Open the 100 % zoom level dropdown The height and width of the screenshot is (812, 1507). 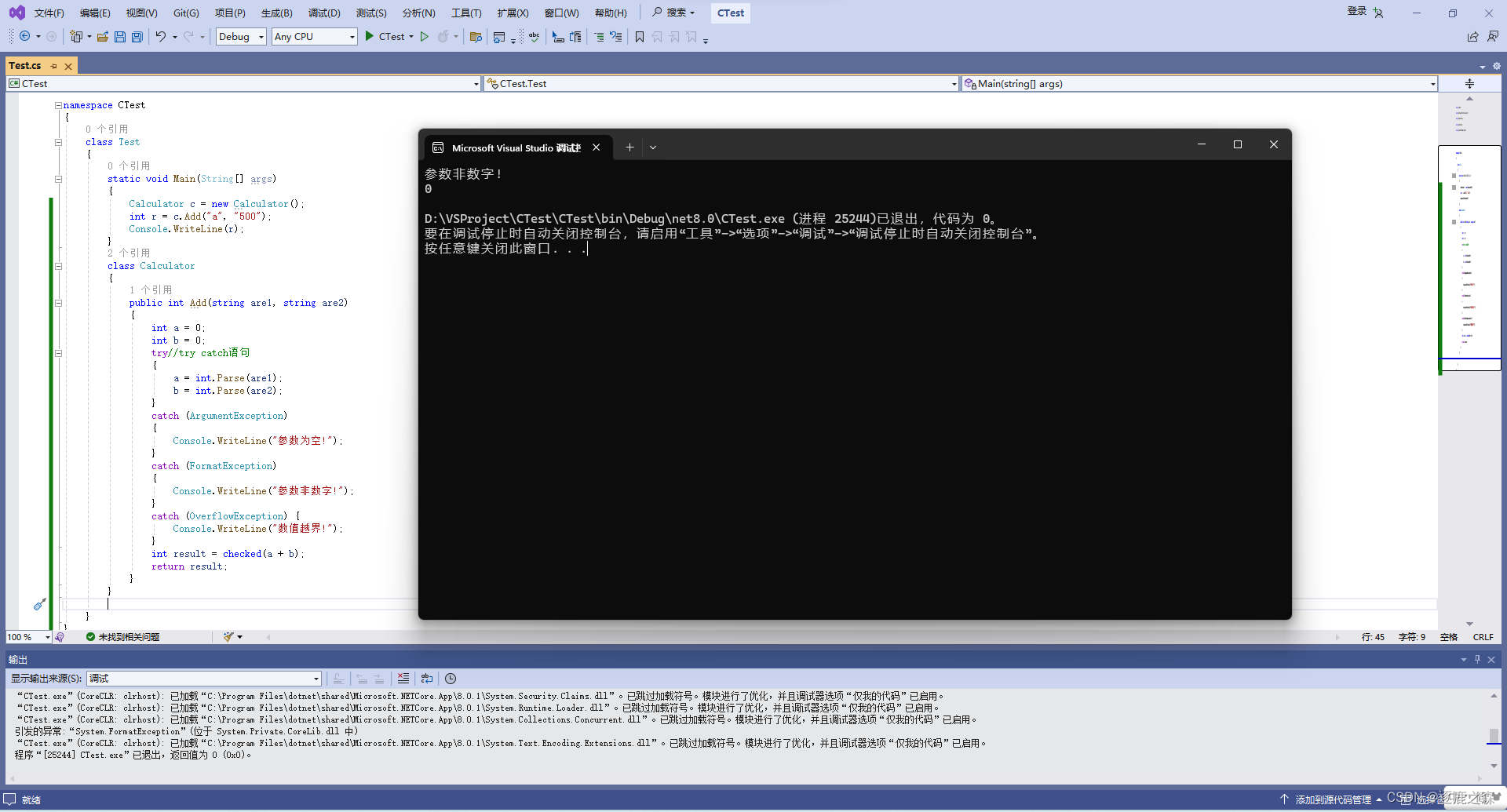coord(29,637)
